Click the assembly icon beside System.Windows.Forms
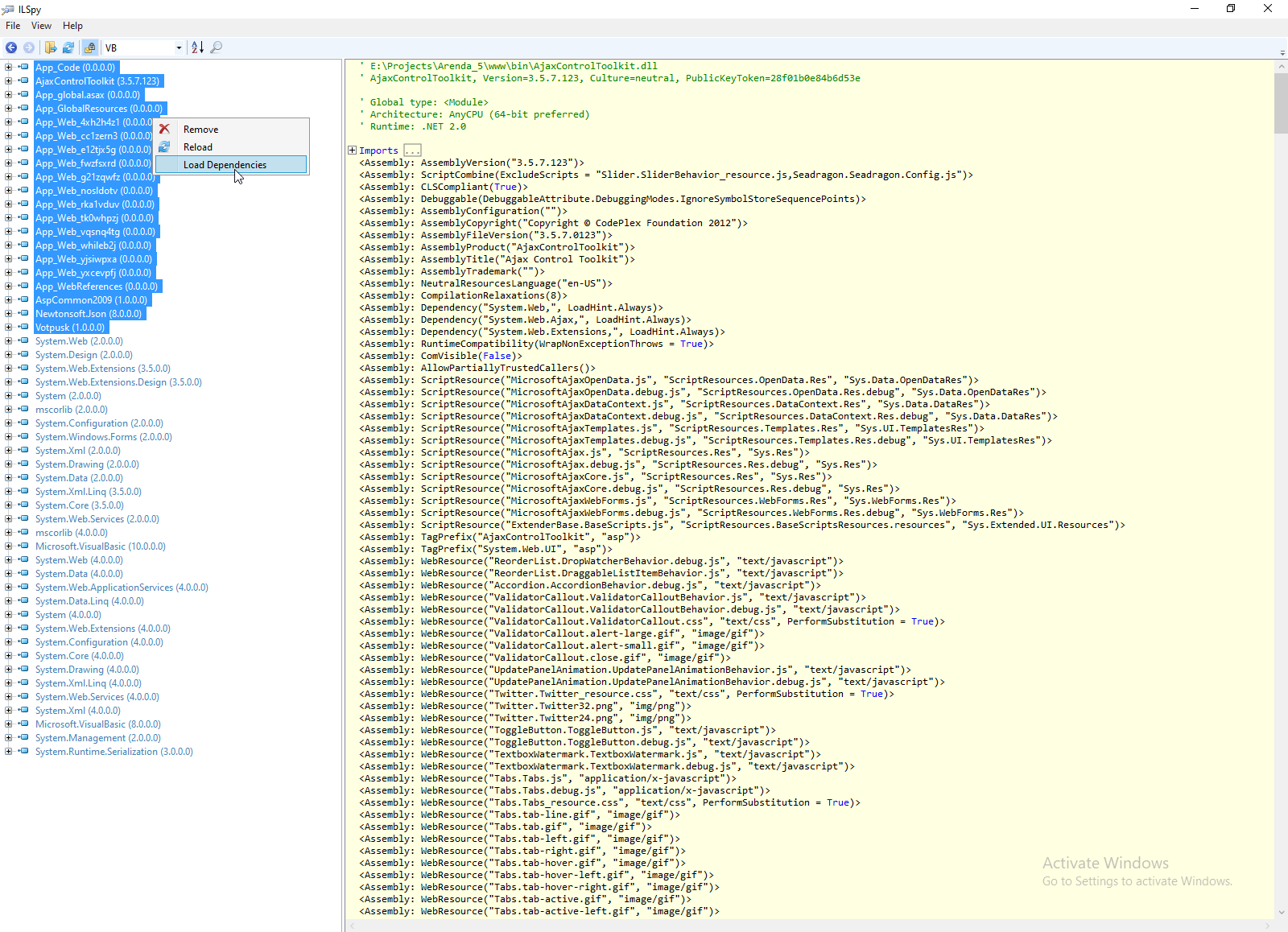 point(23,437)
